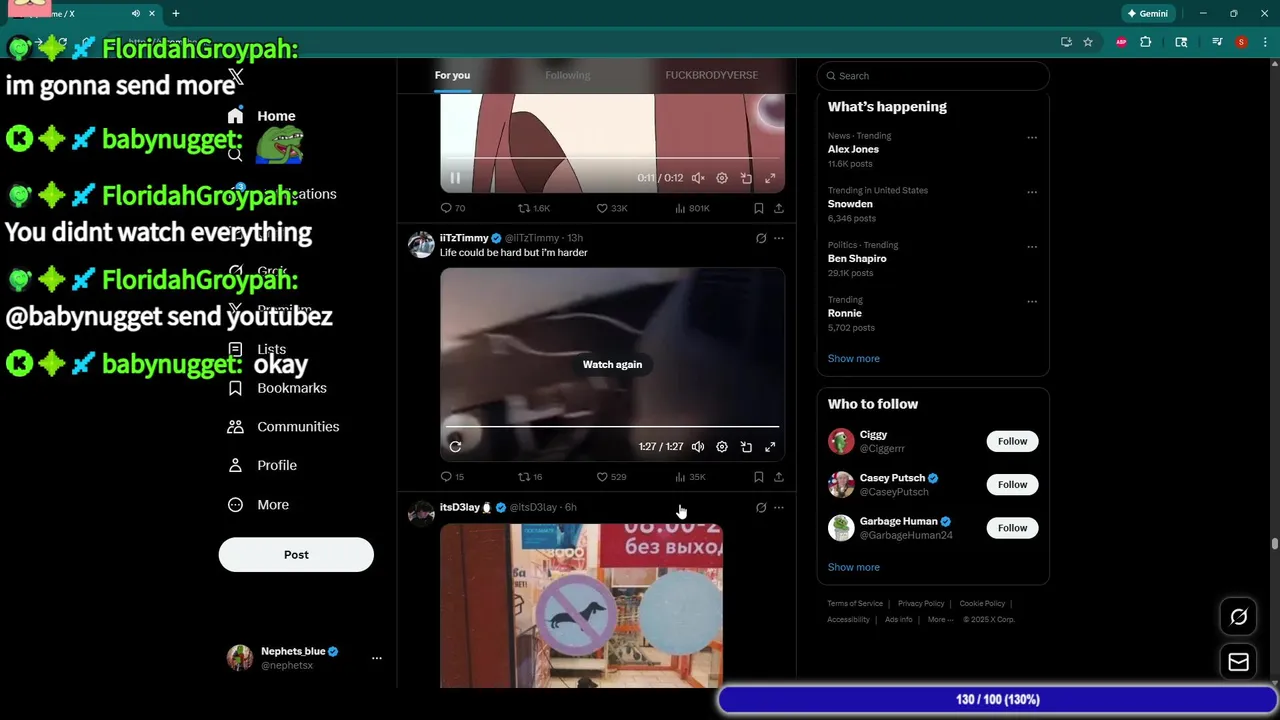The image size is (1280, 720).
Task: Toggle picture-in-picture on top video
Action: (746, 178)
